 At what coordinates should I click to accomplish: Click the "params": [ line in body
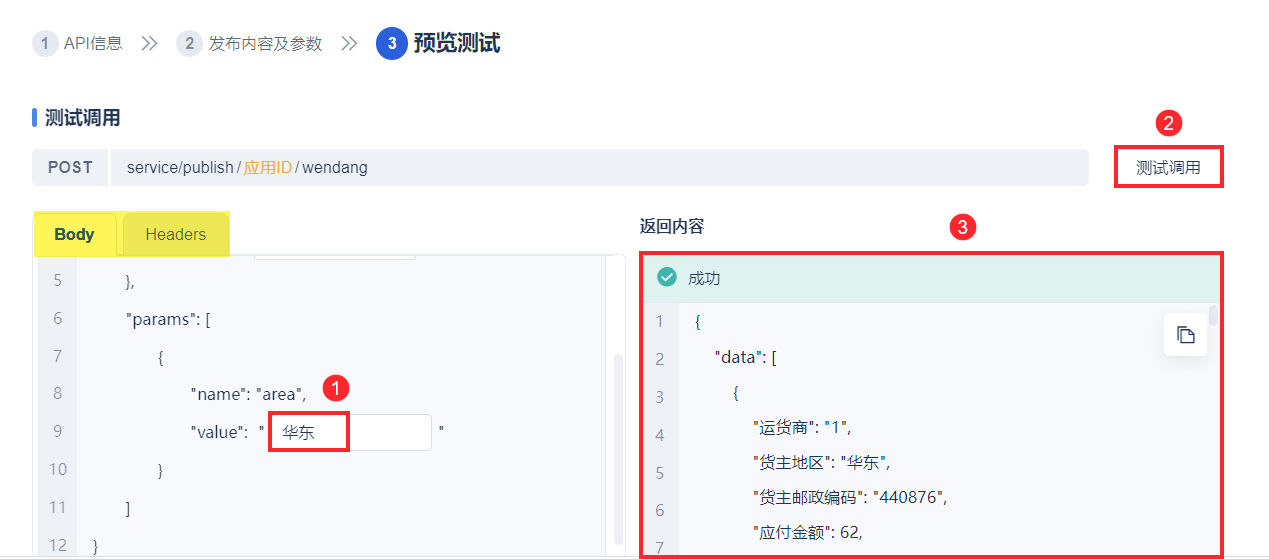pyautogui.click(x=168, y=318)
